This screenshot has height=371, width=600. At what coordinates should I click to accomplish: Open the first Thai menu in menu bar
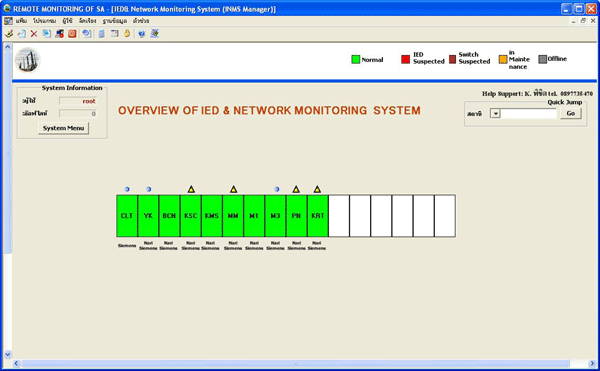click(21, 21)
